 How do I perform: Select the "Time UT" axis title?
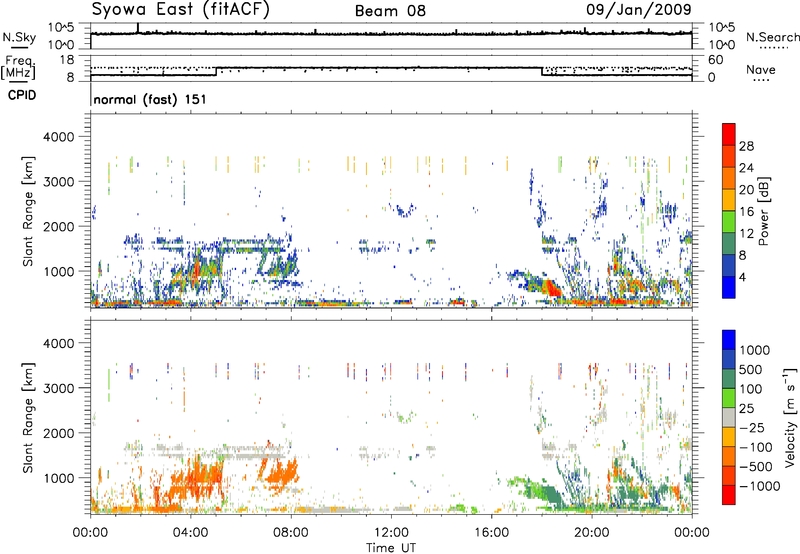pyautogui.click(x=391, y=548)
